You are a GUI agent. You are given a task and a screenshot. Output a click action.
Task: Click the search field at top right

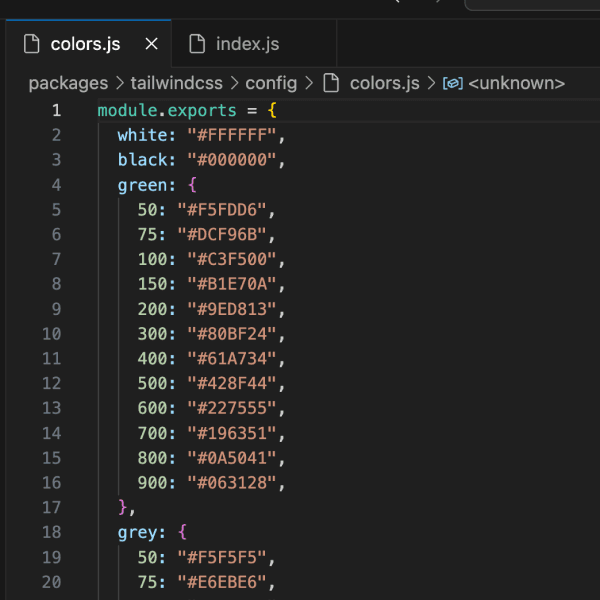coord(535,4)
